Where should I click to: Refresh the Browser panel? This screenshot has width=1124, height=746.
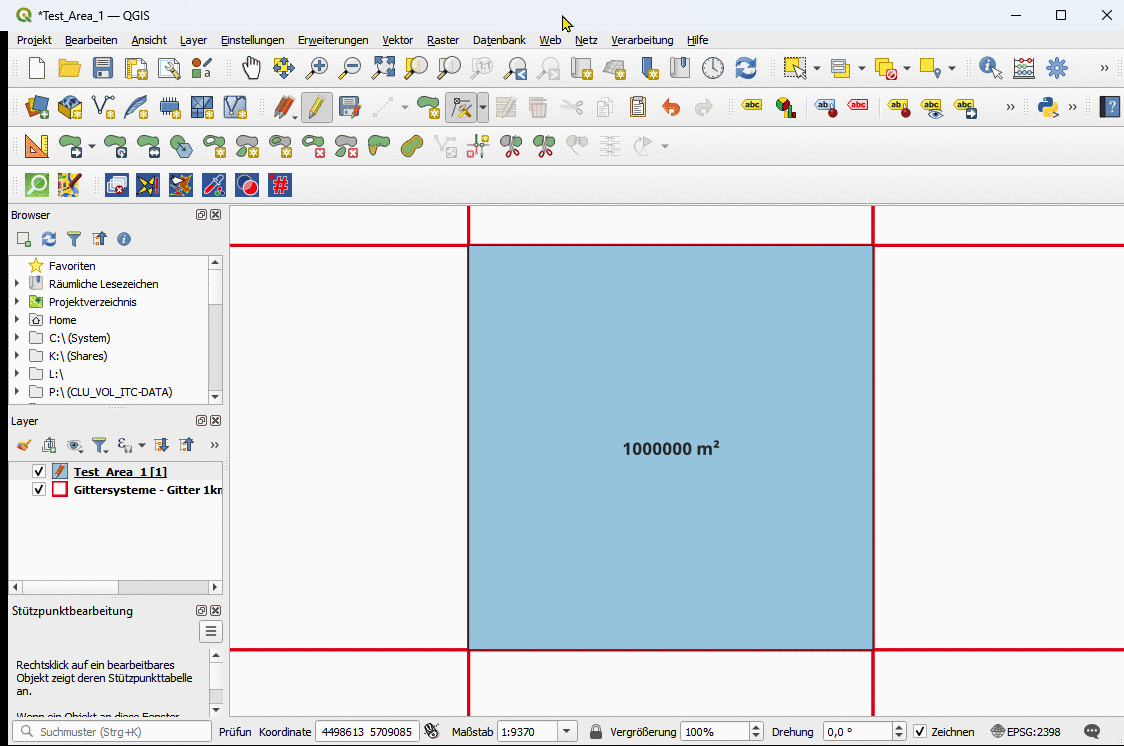click(49, 239)
